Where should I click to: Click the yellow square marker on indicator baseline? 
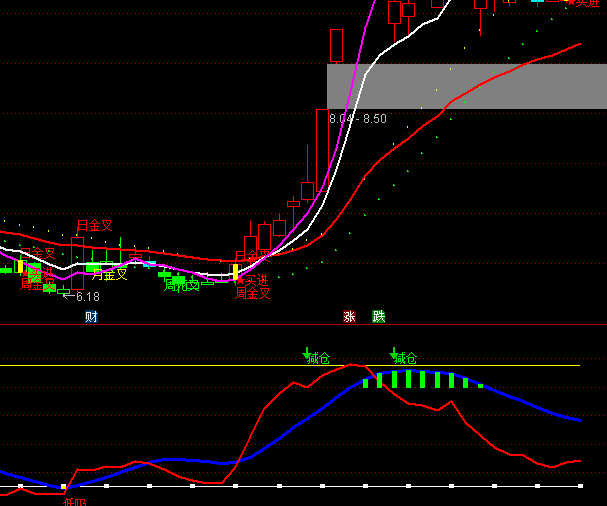click(x=64, y=487)
